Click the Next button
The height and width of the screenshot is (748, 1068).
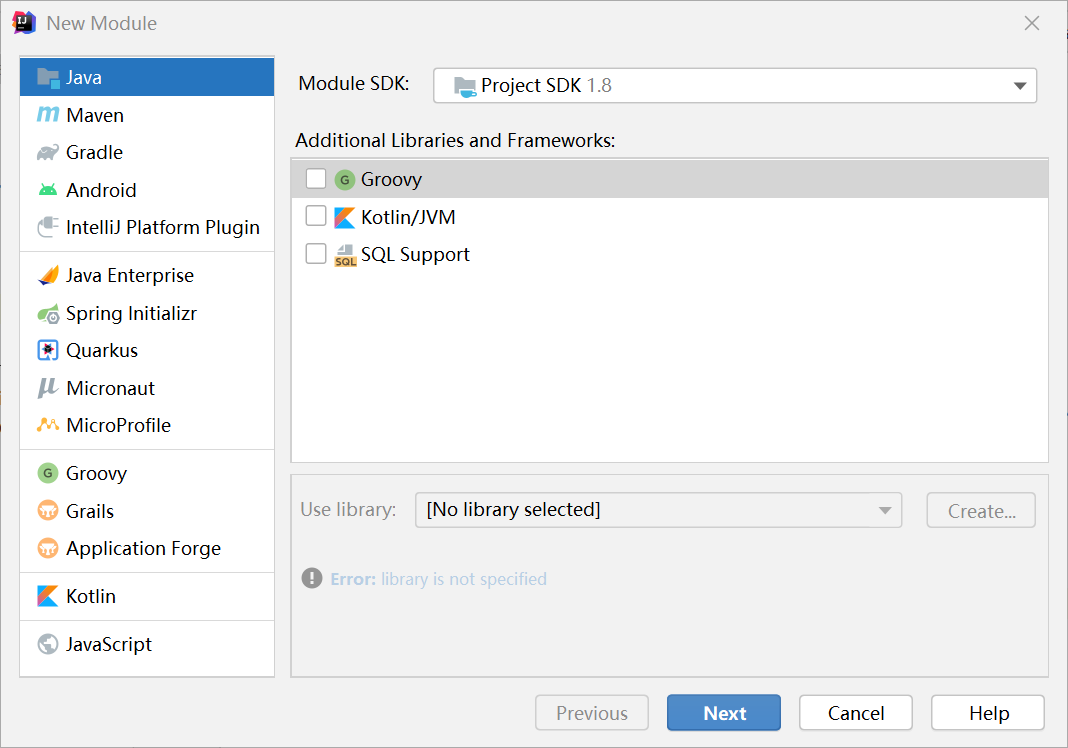click(724, 713)
